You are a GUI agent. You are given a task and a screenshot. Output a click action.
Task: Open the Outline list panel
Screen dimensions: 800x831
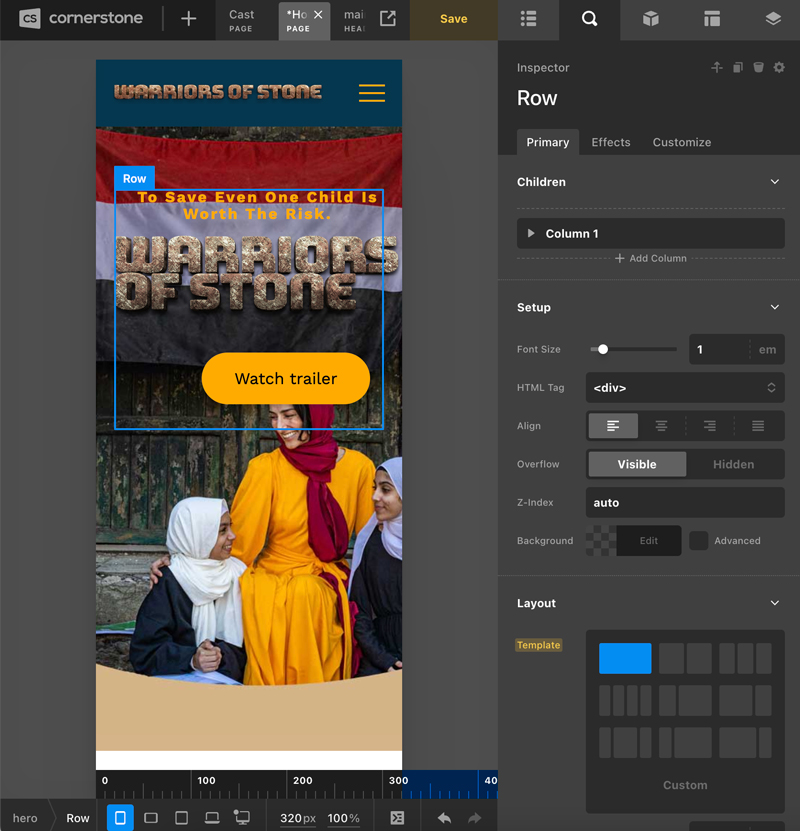coord(529,19)
